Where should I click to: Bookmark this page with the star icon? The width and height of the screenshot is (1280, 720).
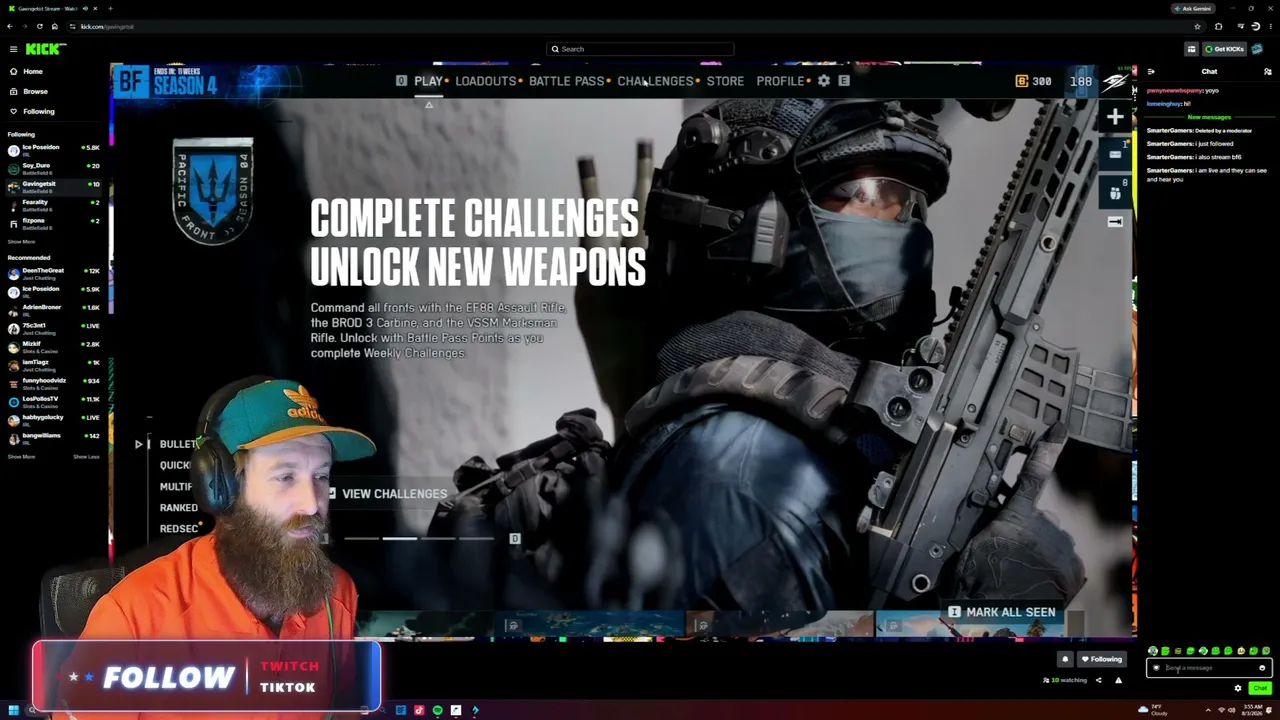tap(1197, 27)
